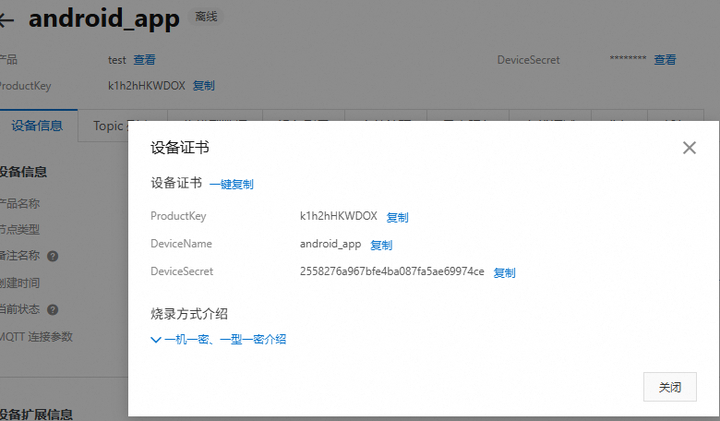
Task: Click the android_app device name value in the dialog
Action: click(331, 244)
